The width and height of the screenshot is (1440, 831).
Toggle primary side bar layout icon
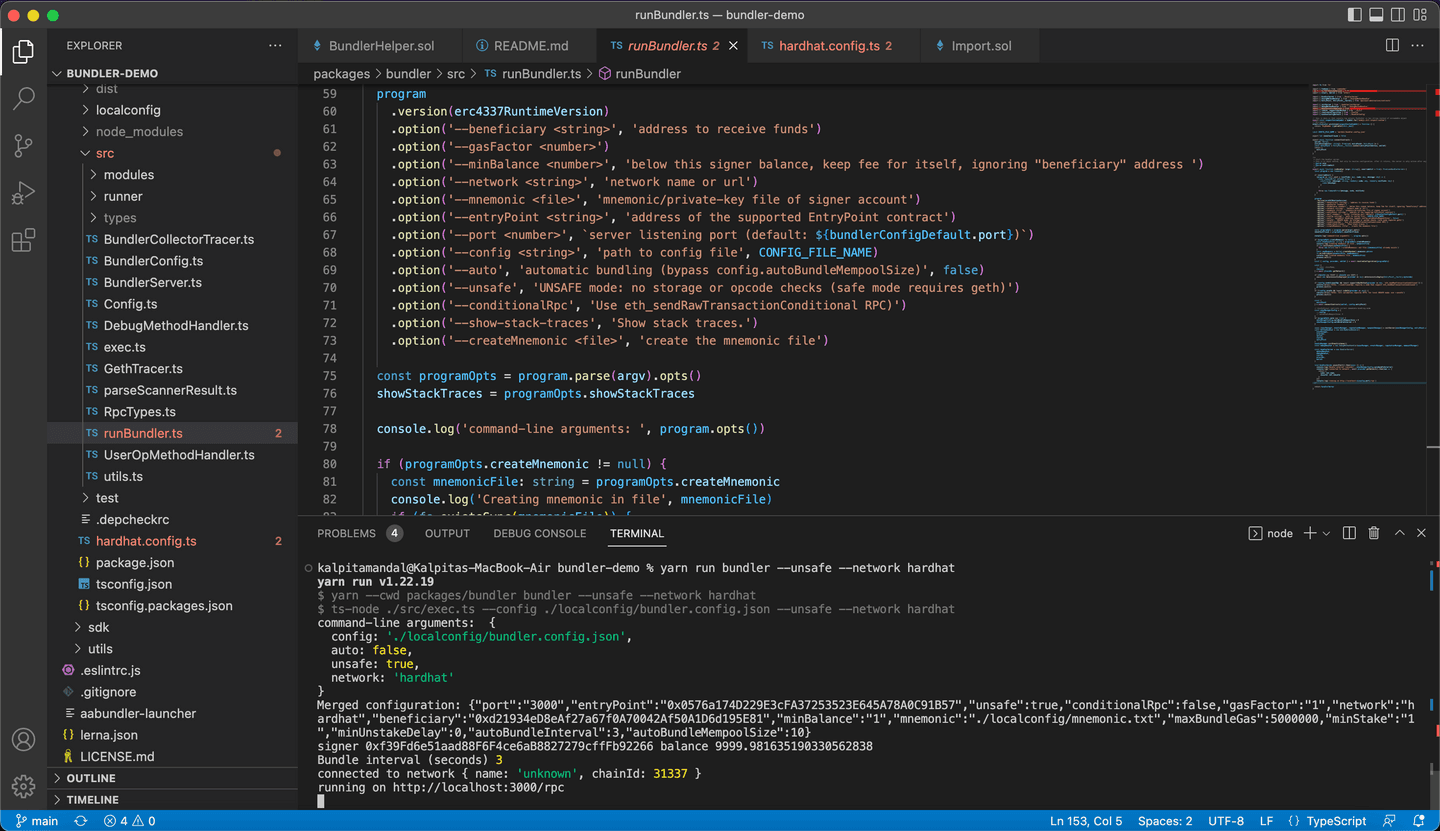point(1355,15)
